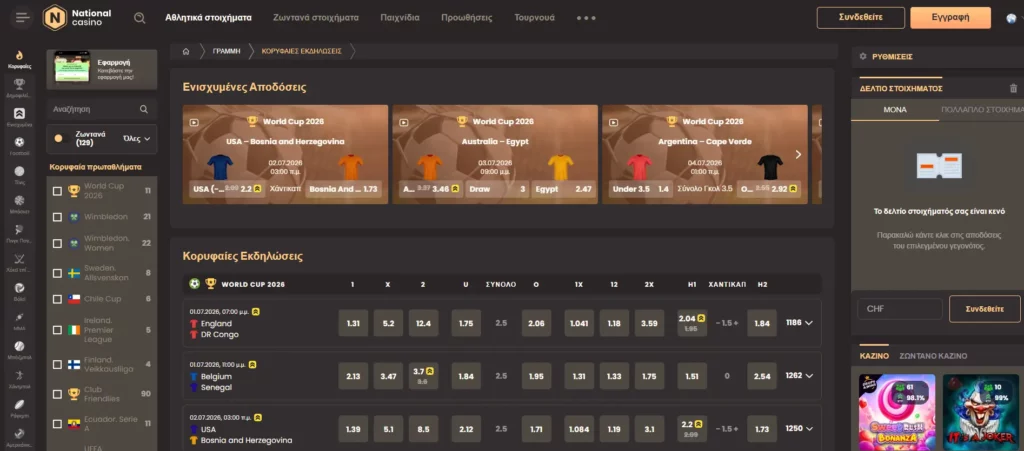
Task: Click the language globe icon
Action: point(1012,18)
